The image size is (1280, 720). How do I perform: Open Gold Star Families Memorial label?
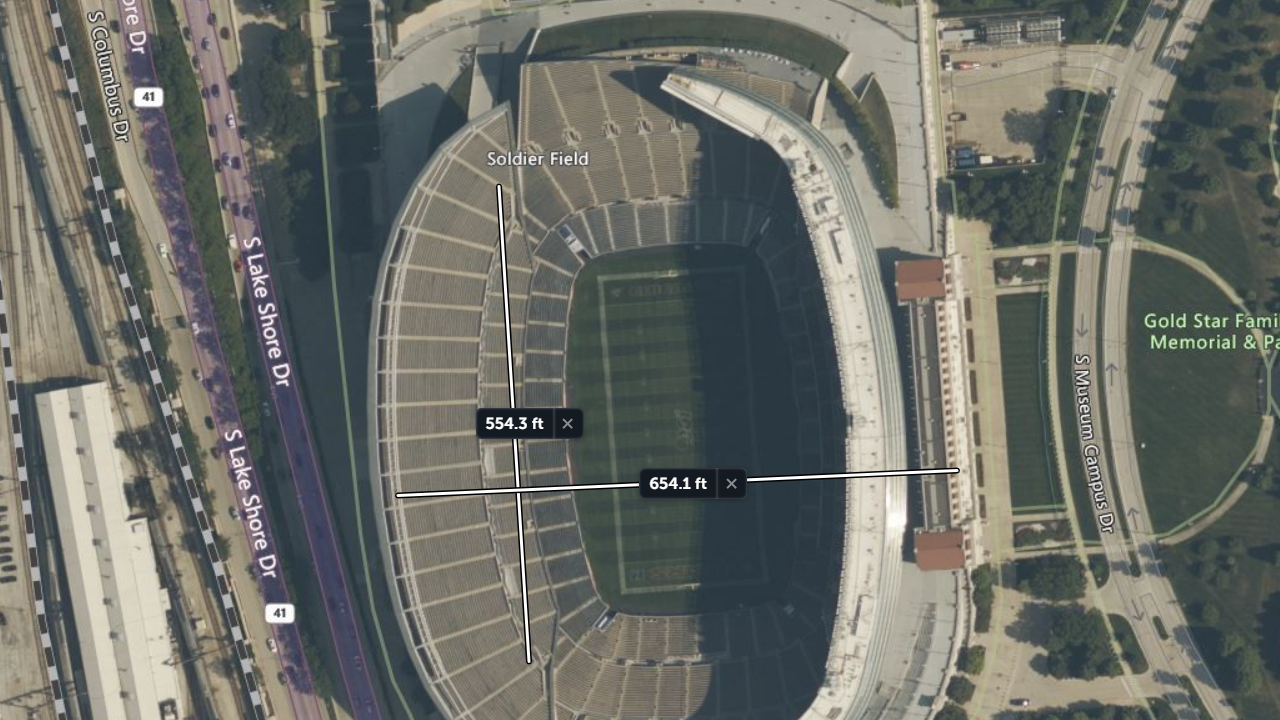[x=1211, y=332]
